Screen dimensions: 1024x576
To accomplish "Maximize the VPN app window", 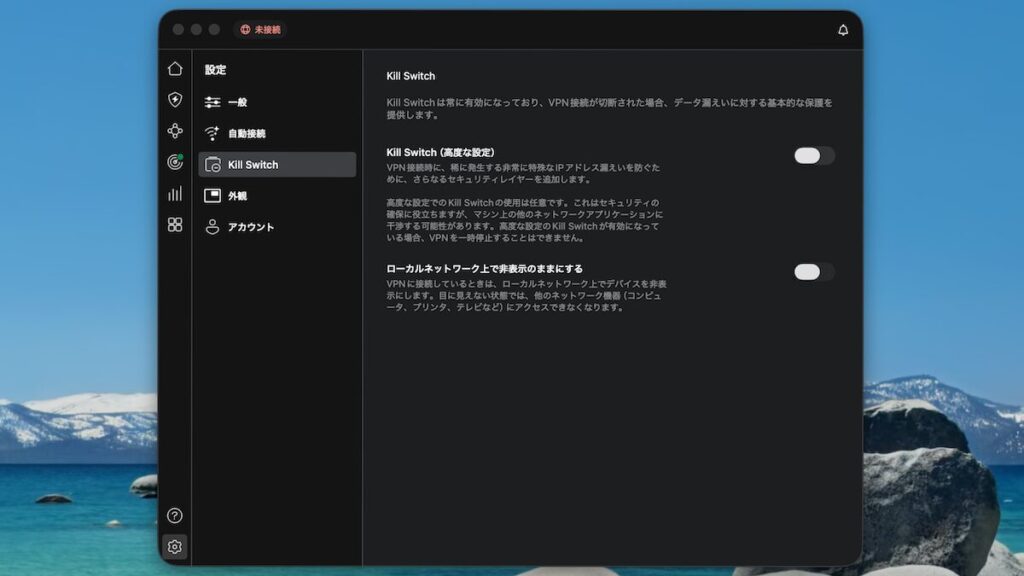I will (214, 30).
